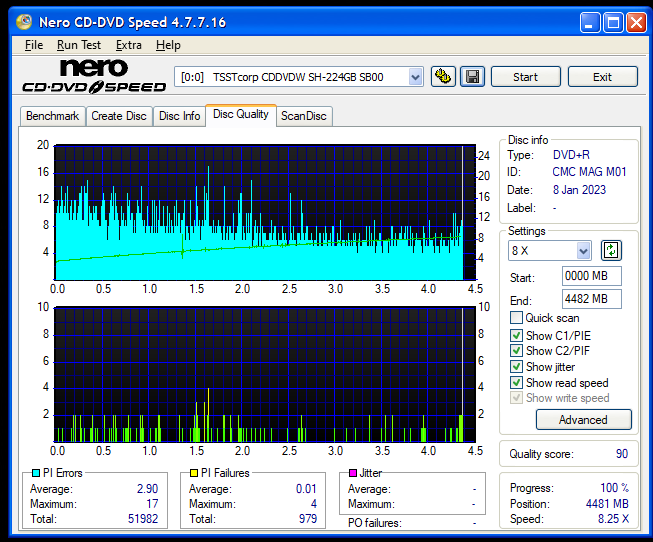Click the PI Errors average 2.90
This screenshot has width=653, height=542.
click(147, 488)
